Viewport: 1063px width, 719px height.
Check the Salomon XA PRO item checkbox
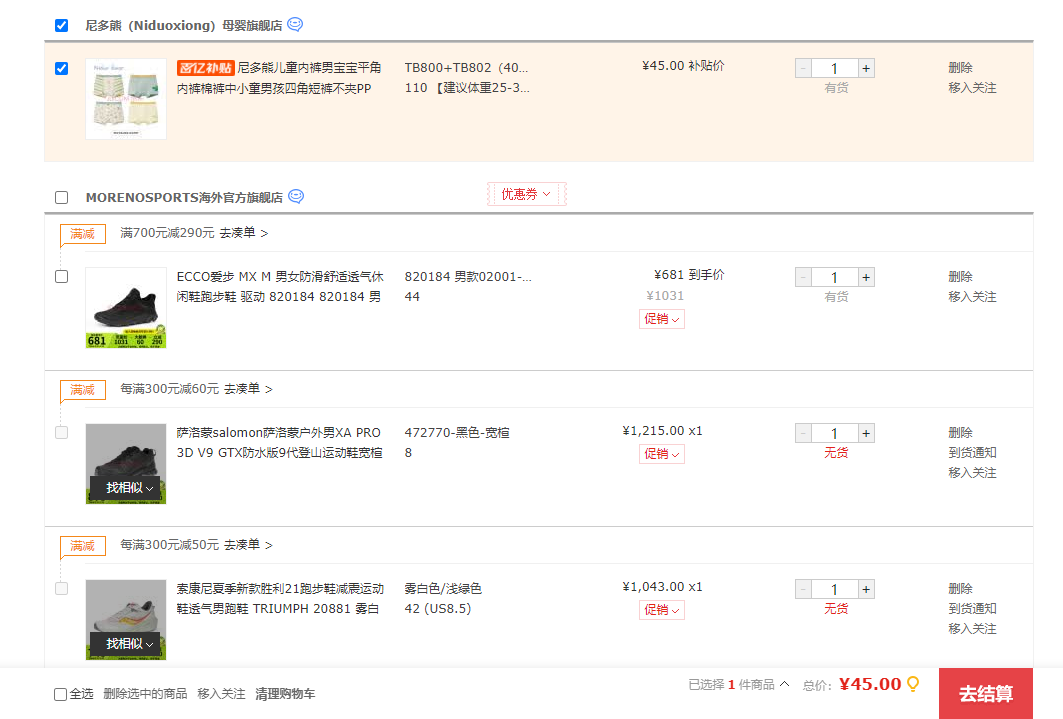[62, 432]
